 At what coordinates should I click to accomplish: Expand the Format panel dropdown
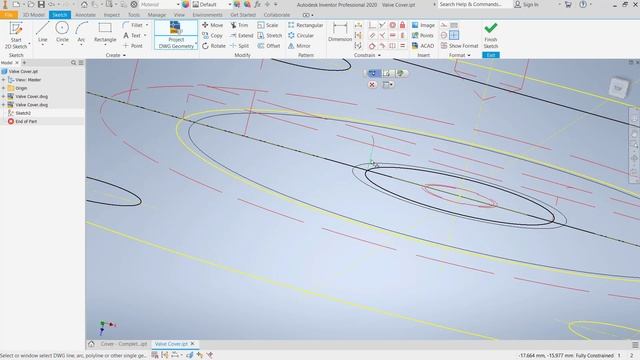(460, 55)
